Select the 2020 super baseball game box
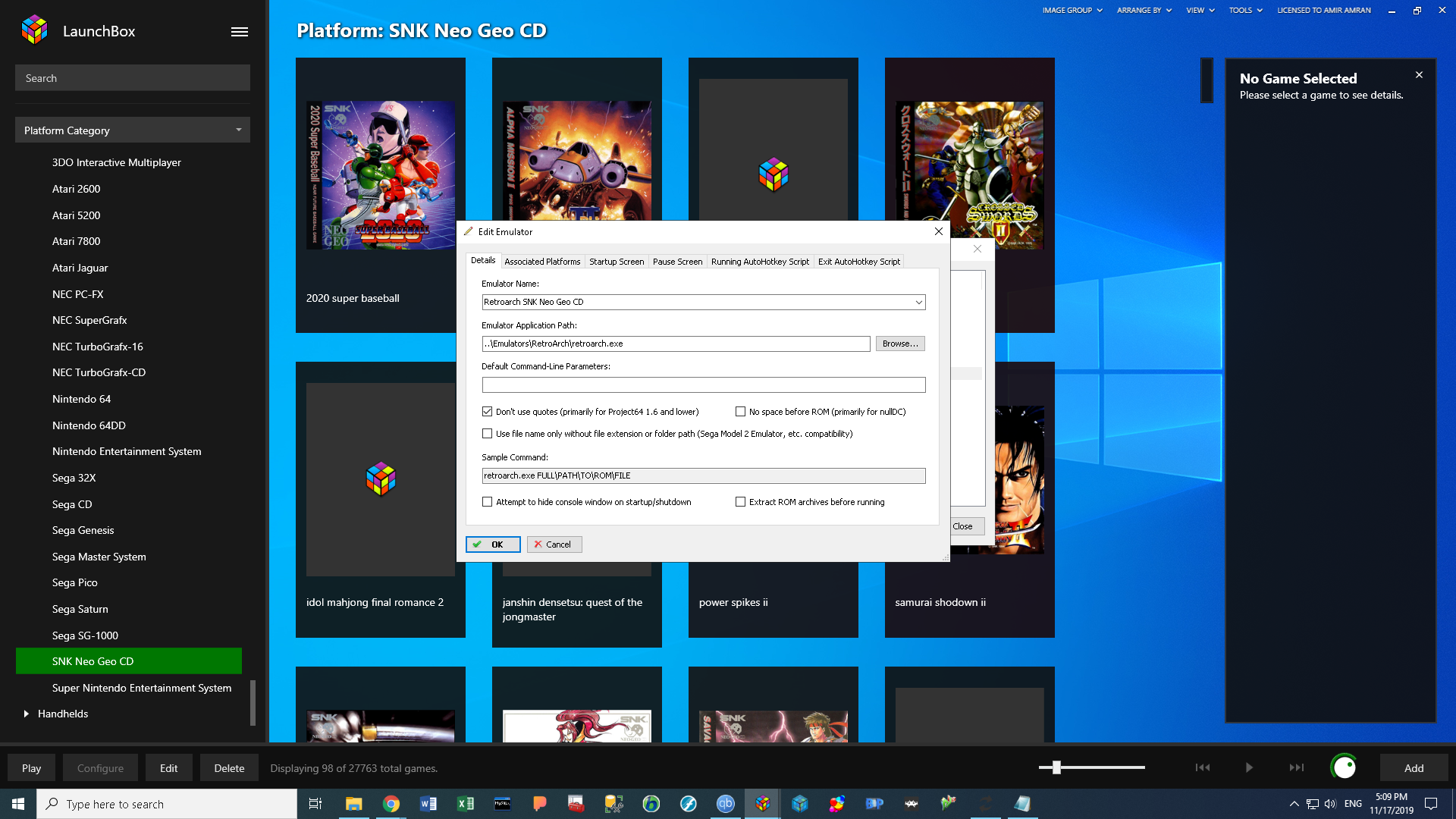Image resolution: width=1456 pixels, height=819 pixels. tap(381, 195)
